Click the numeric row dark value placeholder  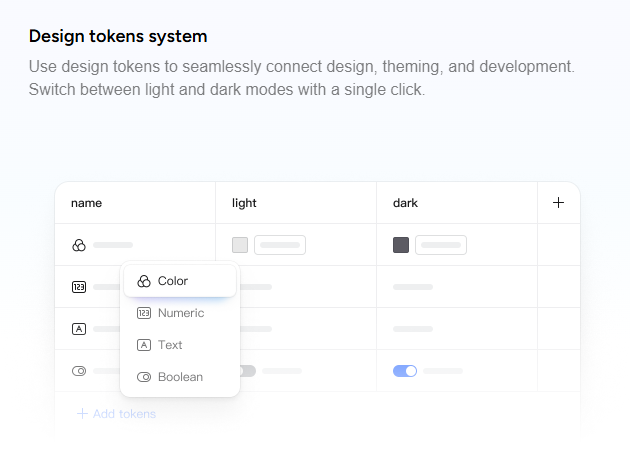click(x=413, y=287)
